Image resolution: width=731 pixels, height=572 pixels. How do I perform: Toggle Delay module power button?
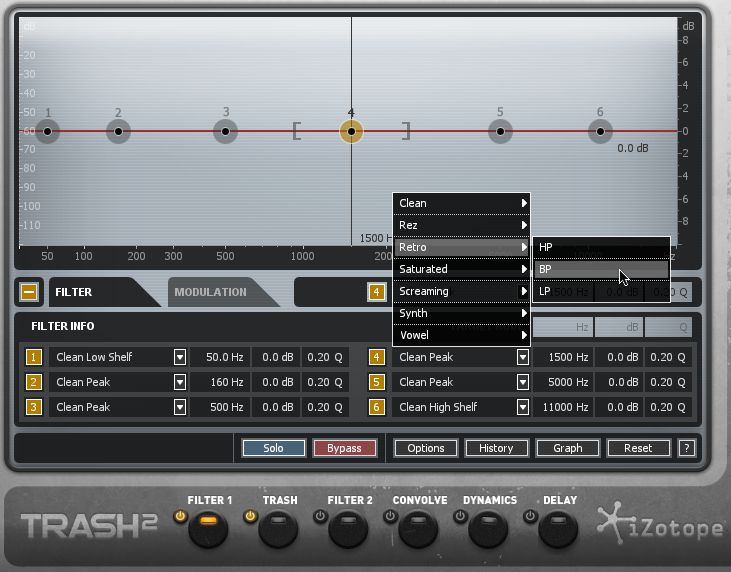click(530, 517)
